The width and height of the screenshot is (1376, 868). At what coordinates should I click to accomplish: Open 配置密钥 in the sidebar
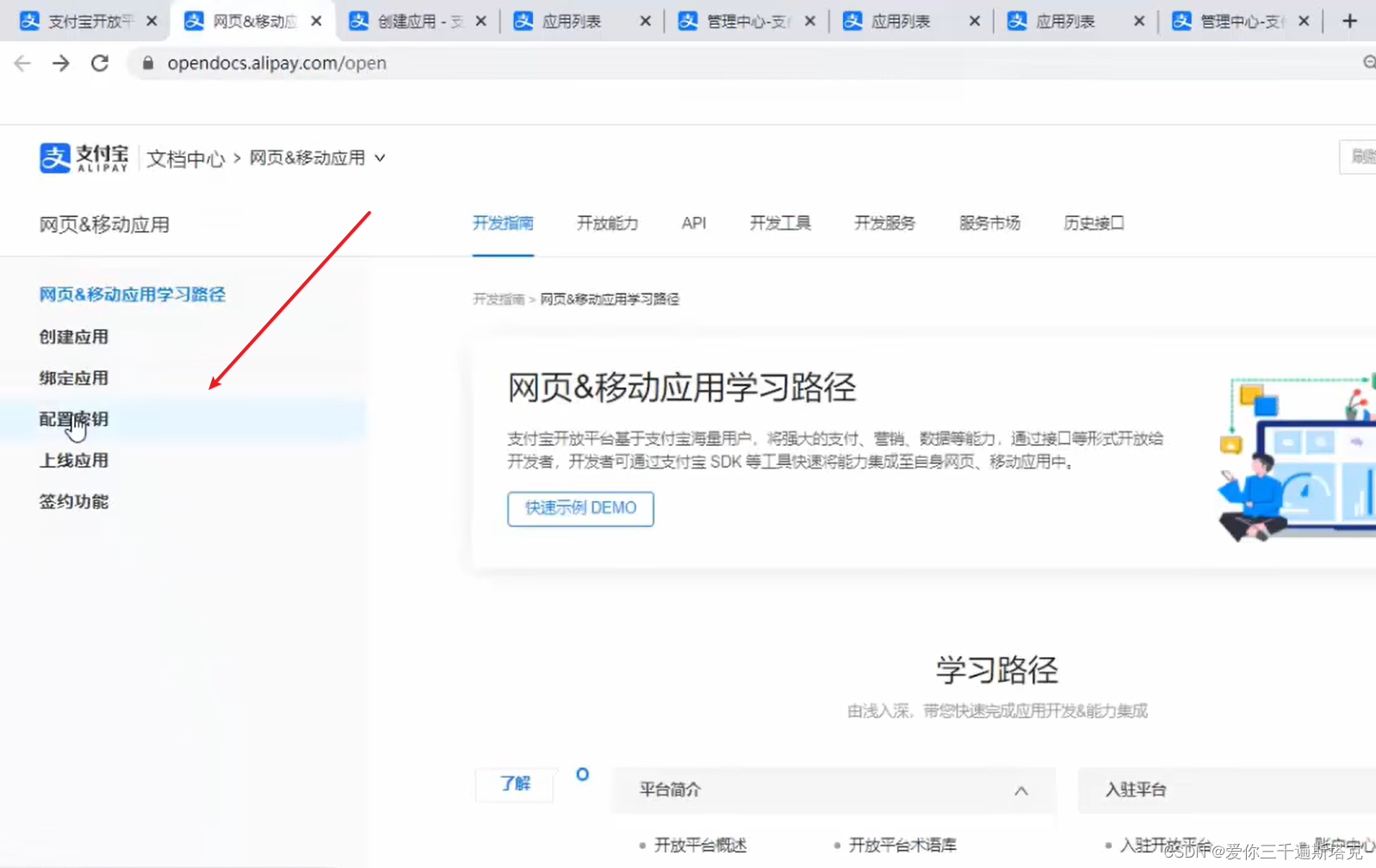(x=73, y=419)
